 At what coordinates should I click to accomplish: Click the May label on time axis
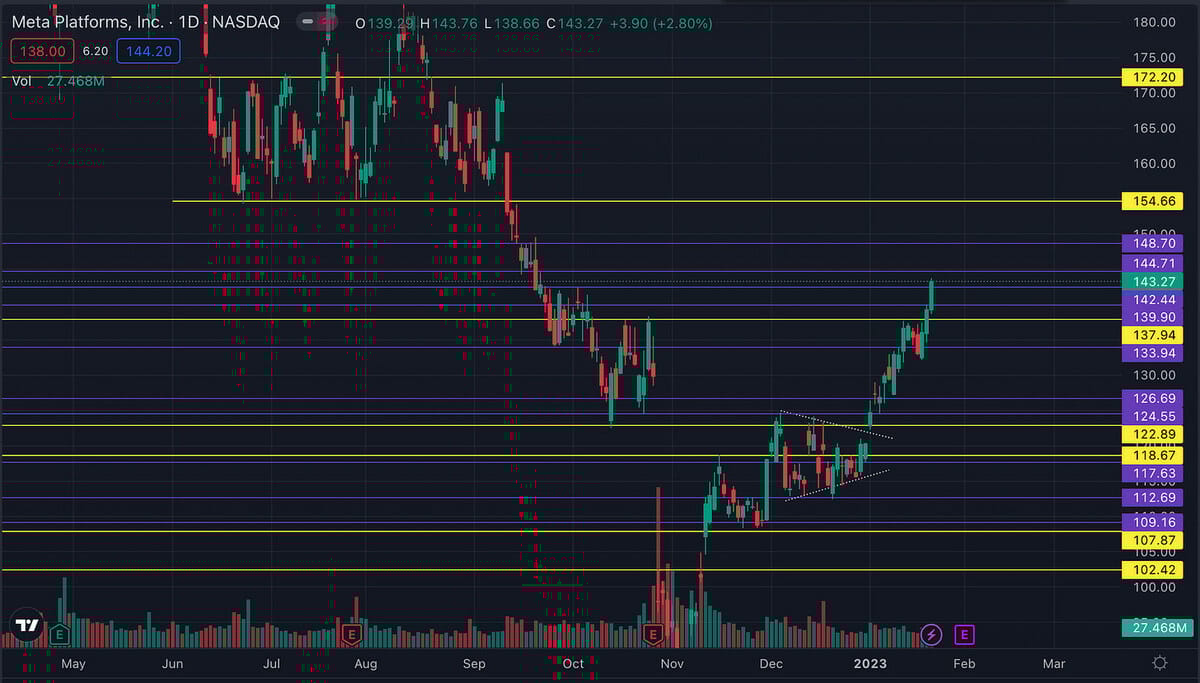tap(73, 663)
